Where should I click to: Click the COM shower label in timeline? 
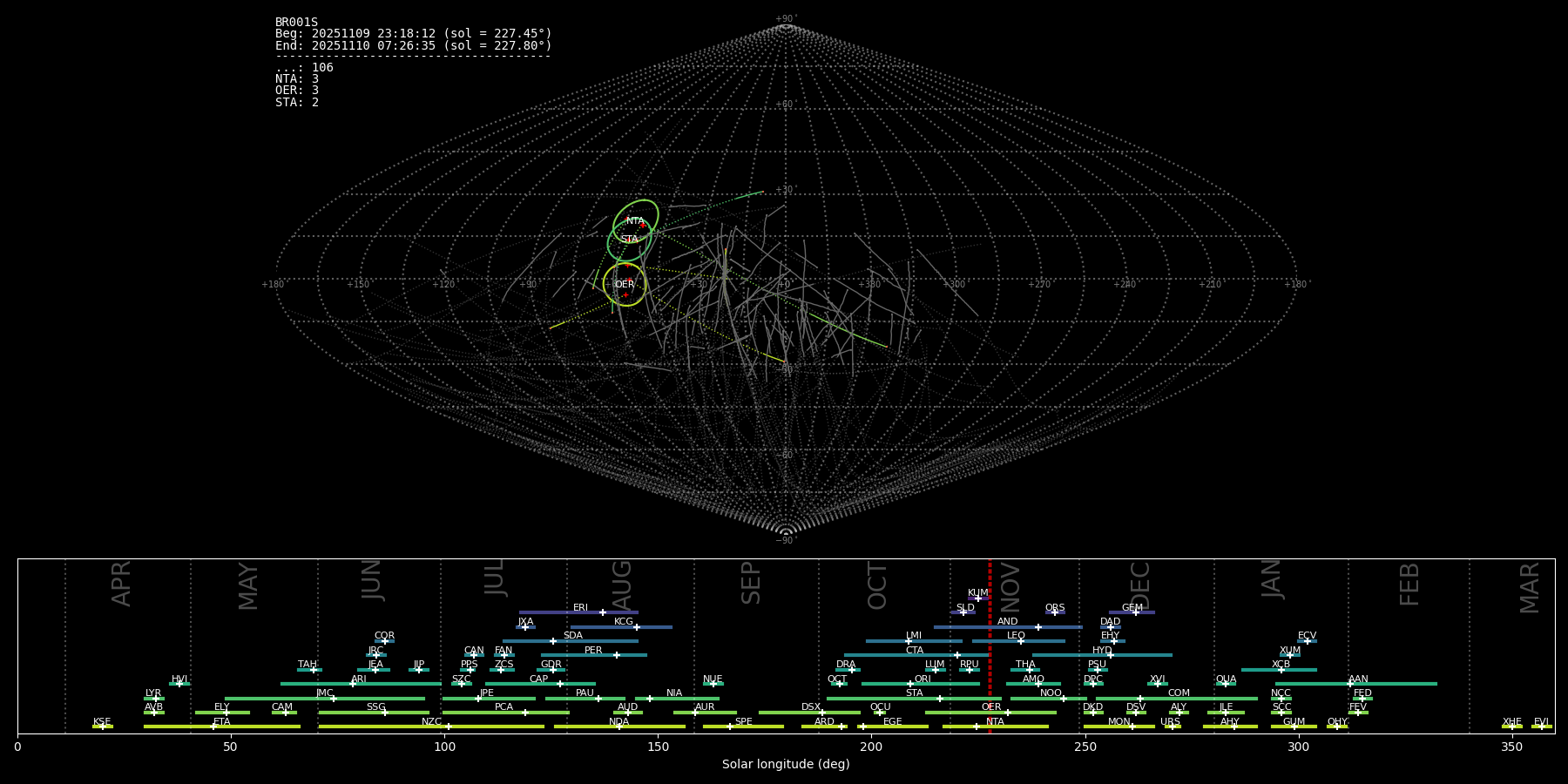(x=1179, y=693)
